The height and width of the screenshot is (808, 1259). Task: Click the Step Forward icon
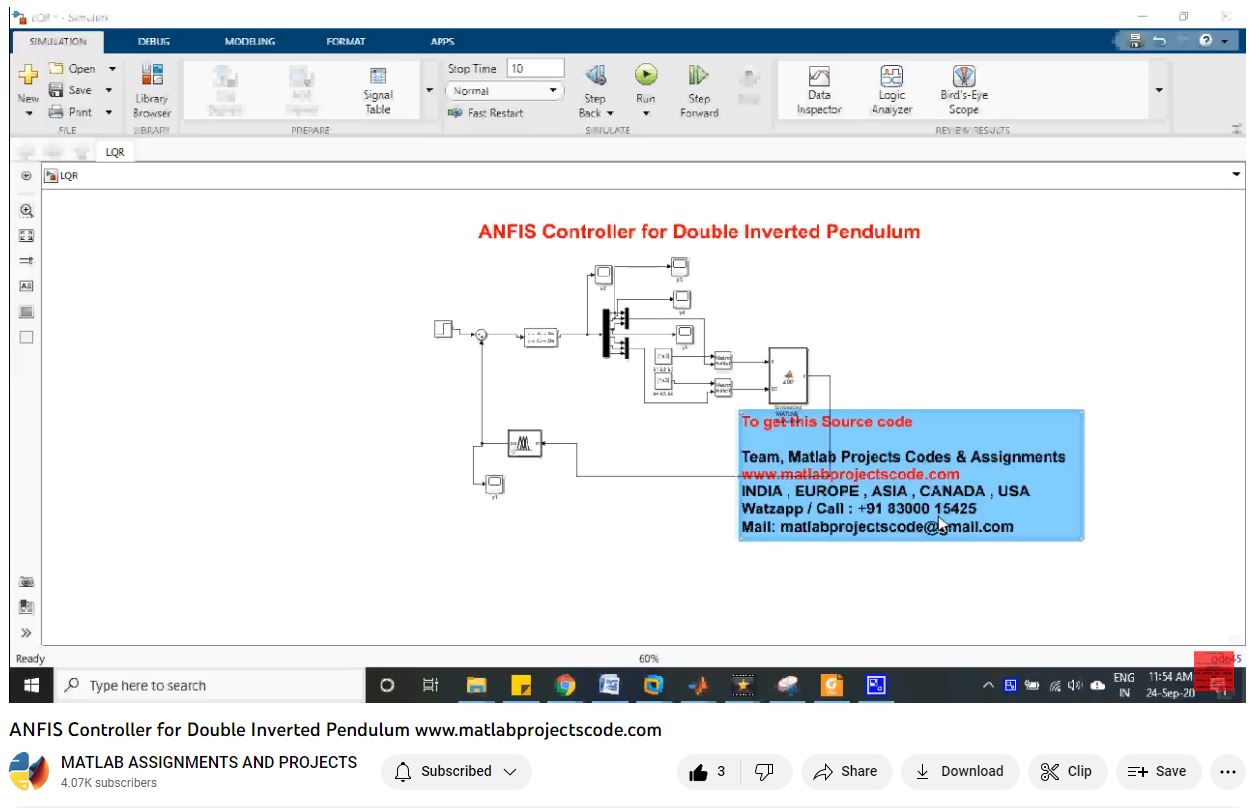click(x=699, y=77)
